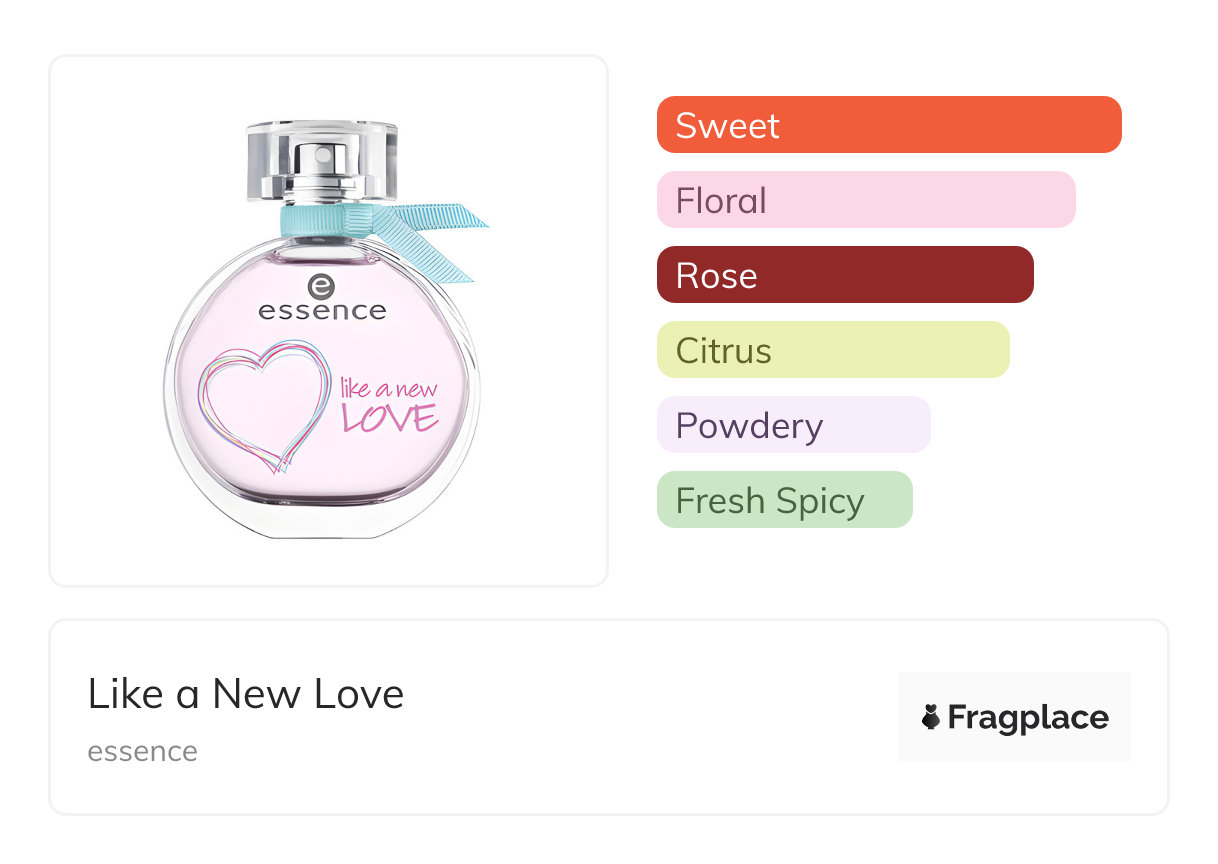
Task: Select the Floral accord bar
Action: pos(865,200)
